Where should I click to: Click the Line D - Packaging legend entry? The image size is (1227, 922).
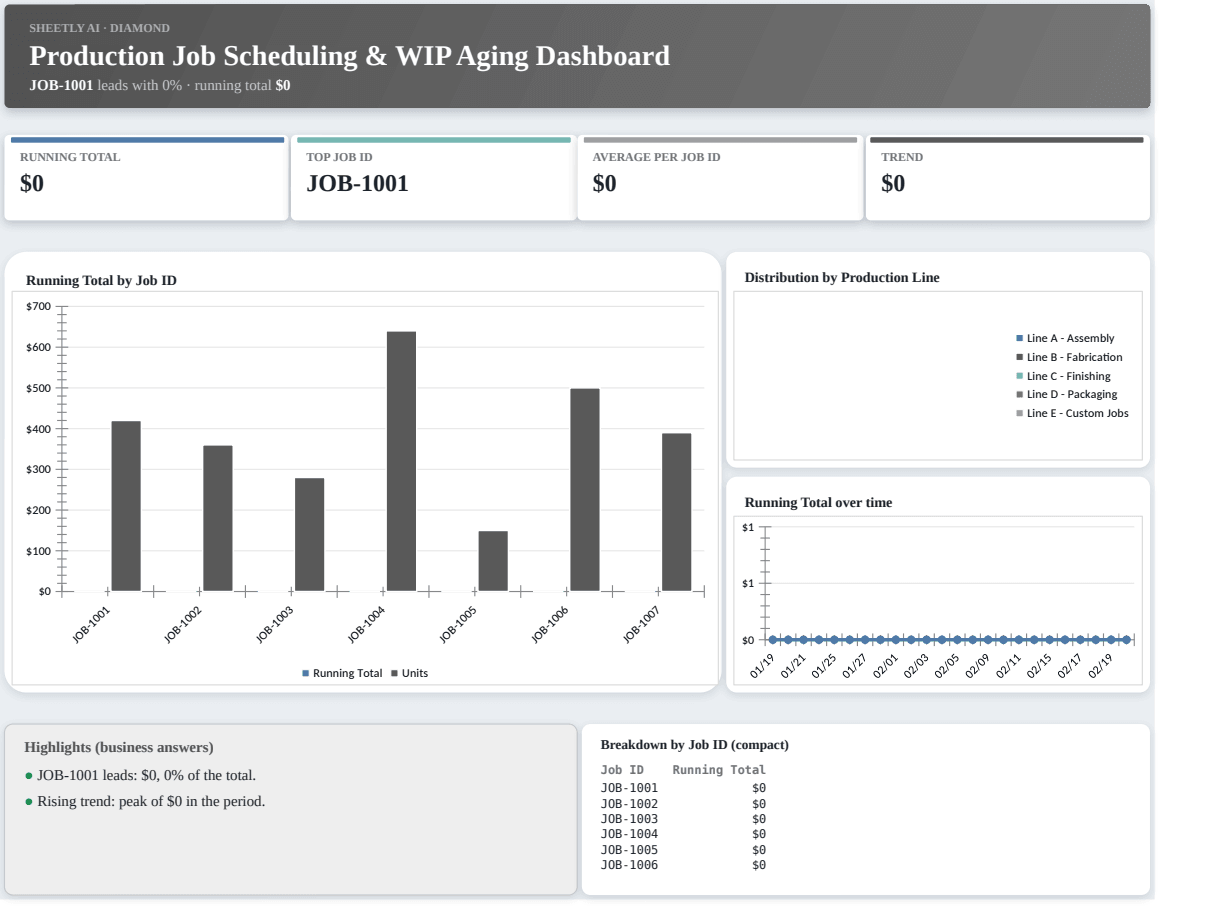click(x=1066, y=394)
